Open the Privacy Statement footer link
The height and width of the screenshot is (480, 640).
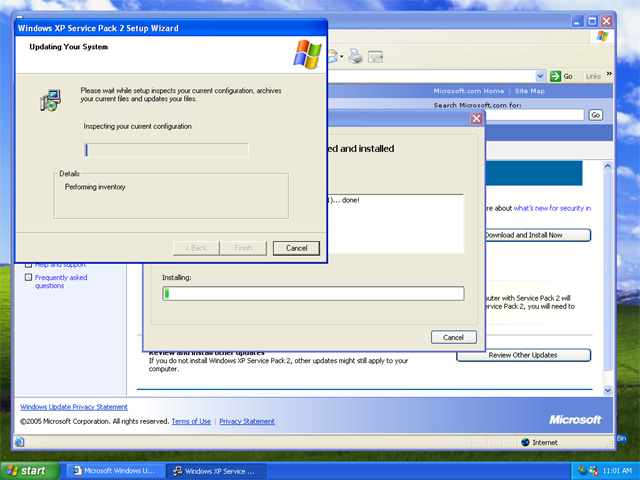point(247,421)
